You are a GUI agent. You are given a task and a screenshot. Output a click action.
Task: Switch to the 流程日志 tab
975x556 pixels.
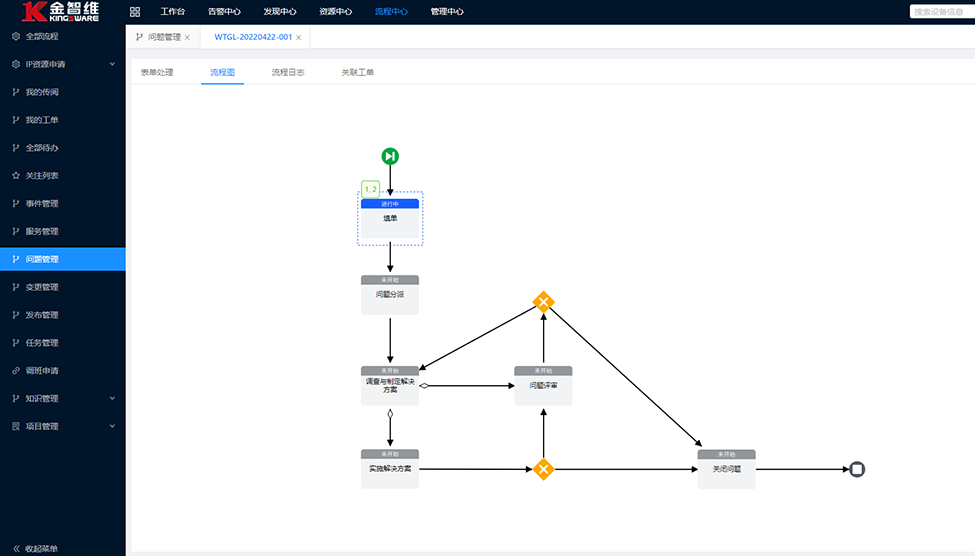pyautogui.click(x=288, y=73)
